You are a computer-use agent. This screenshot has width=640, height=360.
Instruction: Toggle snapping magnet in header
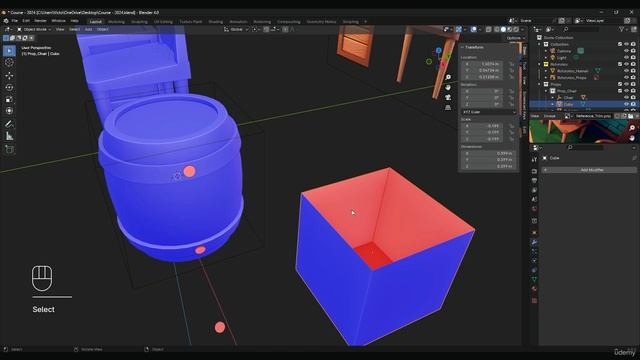pyautogui.click(x=266, y=29)
